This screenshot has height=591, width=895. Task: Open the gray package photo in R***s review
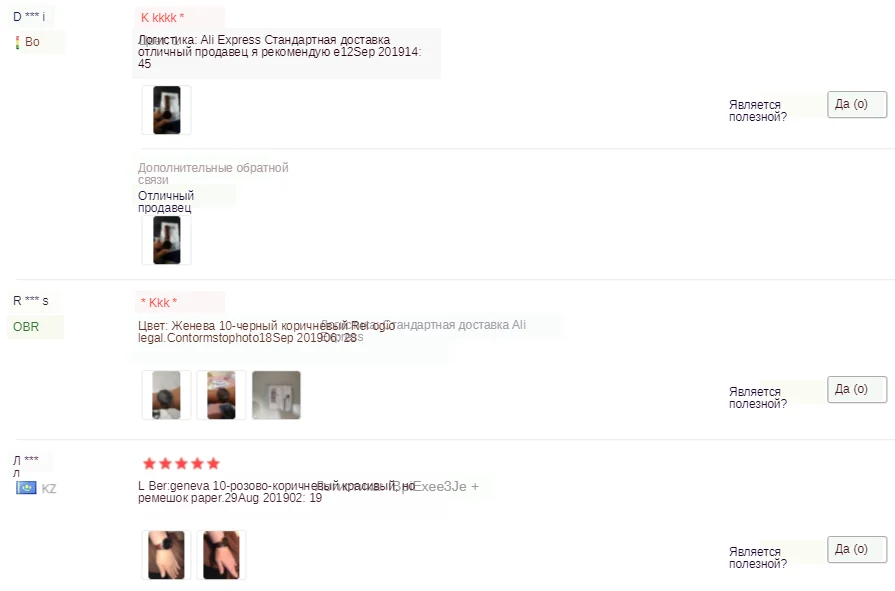(x=276, y=395)
